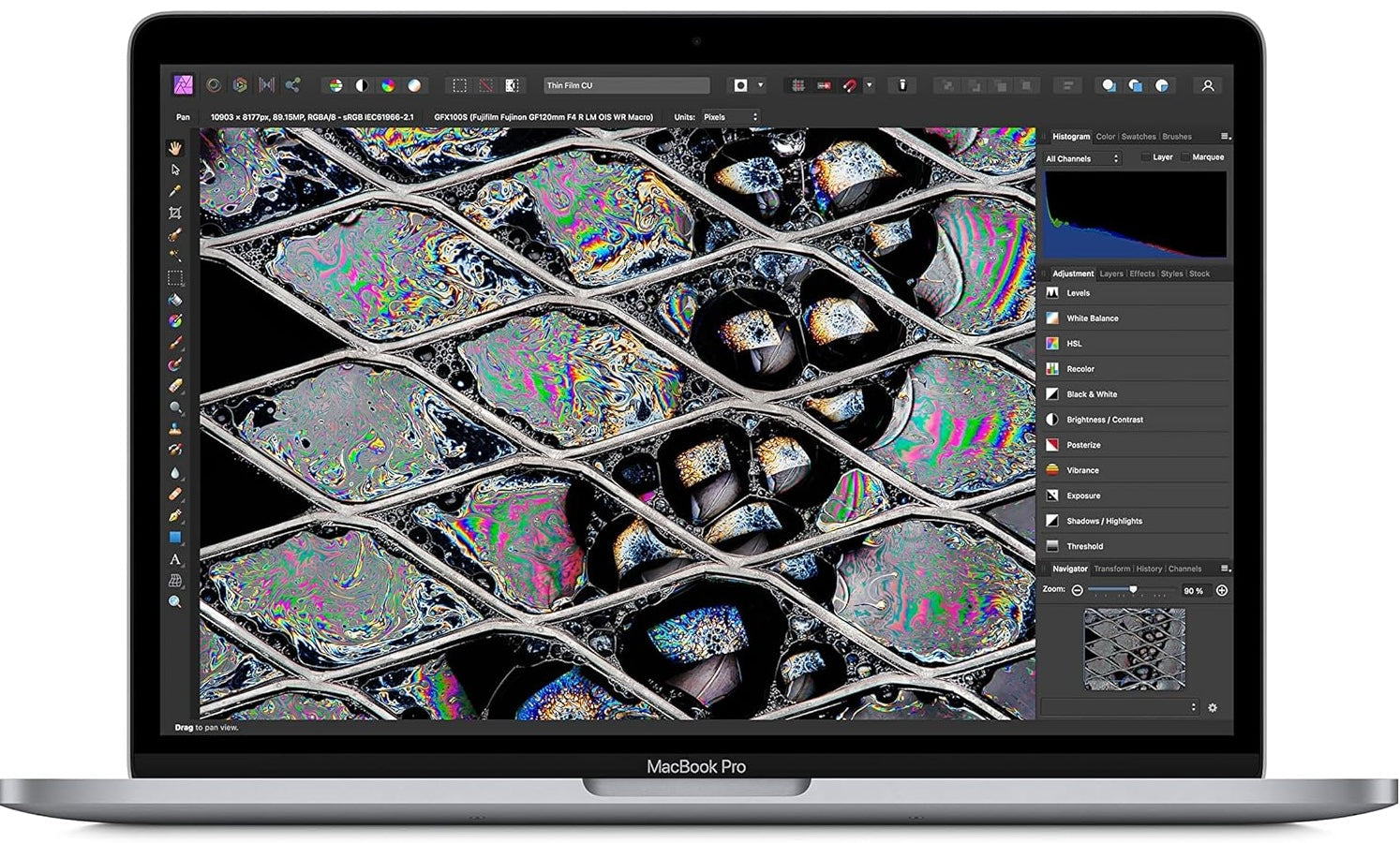The height and width of the screenshot is (843, 1400).
Task: Tick the Marquee checkbox in Histogram
Action: coord(1185,157)
